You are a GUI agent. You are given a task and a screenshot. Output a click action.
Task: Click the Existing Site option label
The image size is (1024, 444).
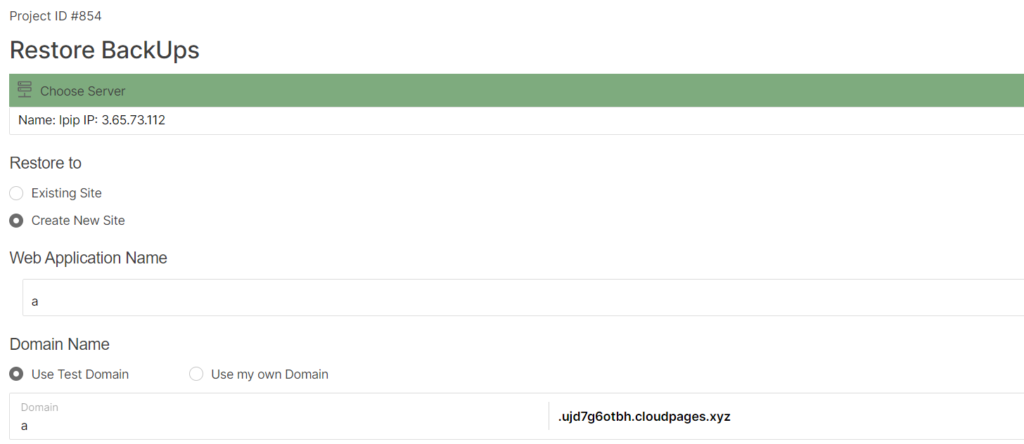pyautogui.click(x=67, y=193)
